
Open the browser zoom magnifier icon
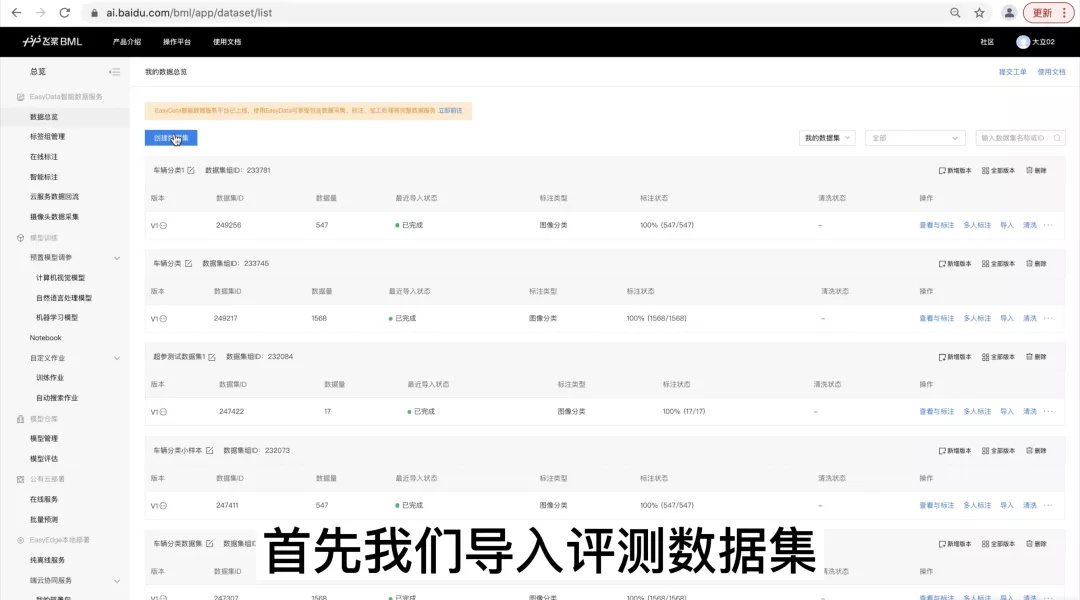tap(955, 12)
